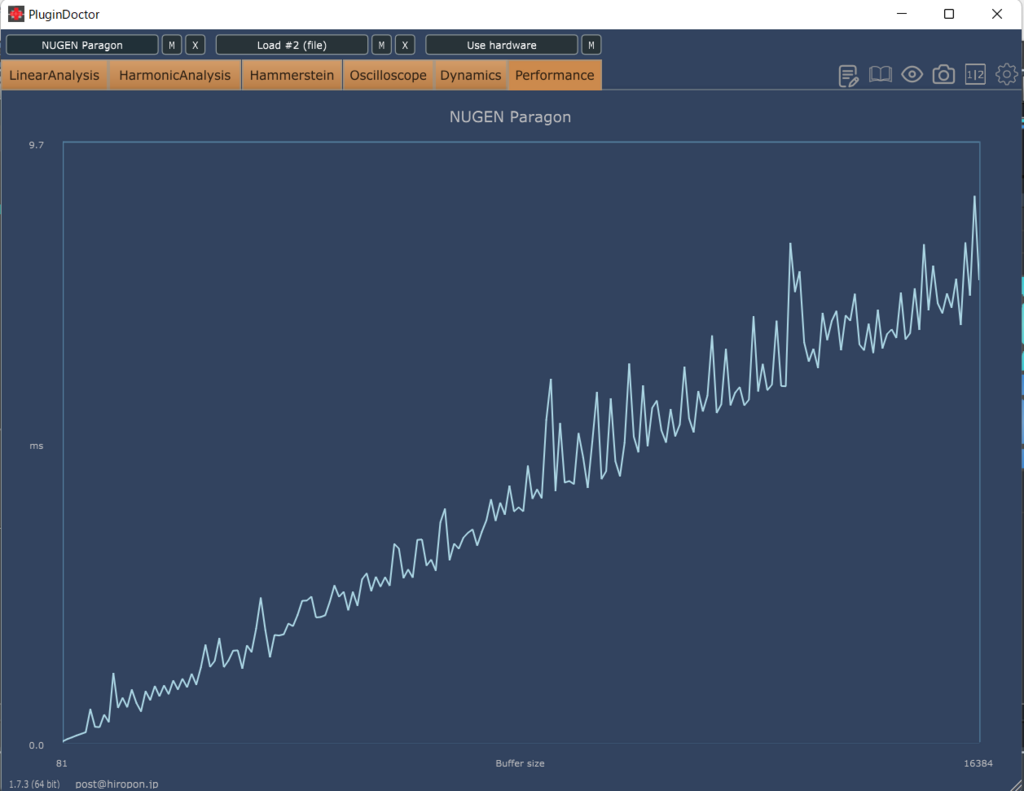
Task: Click the 0.0 axis minimum label
Action: 36,745
